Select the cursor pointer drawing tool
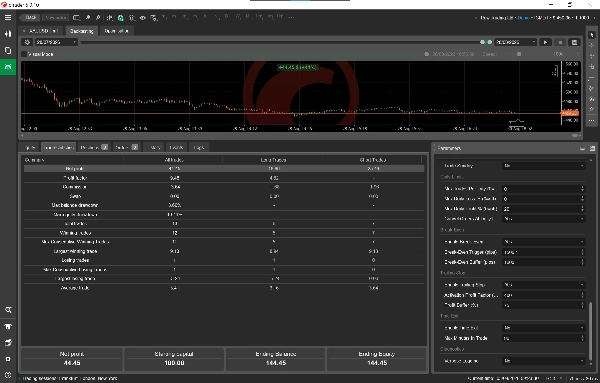The image size is (600, 383). pos(592,34)
